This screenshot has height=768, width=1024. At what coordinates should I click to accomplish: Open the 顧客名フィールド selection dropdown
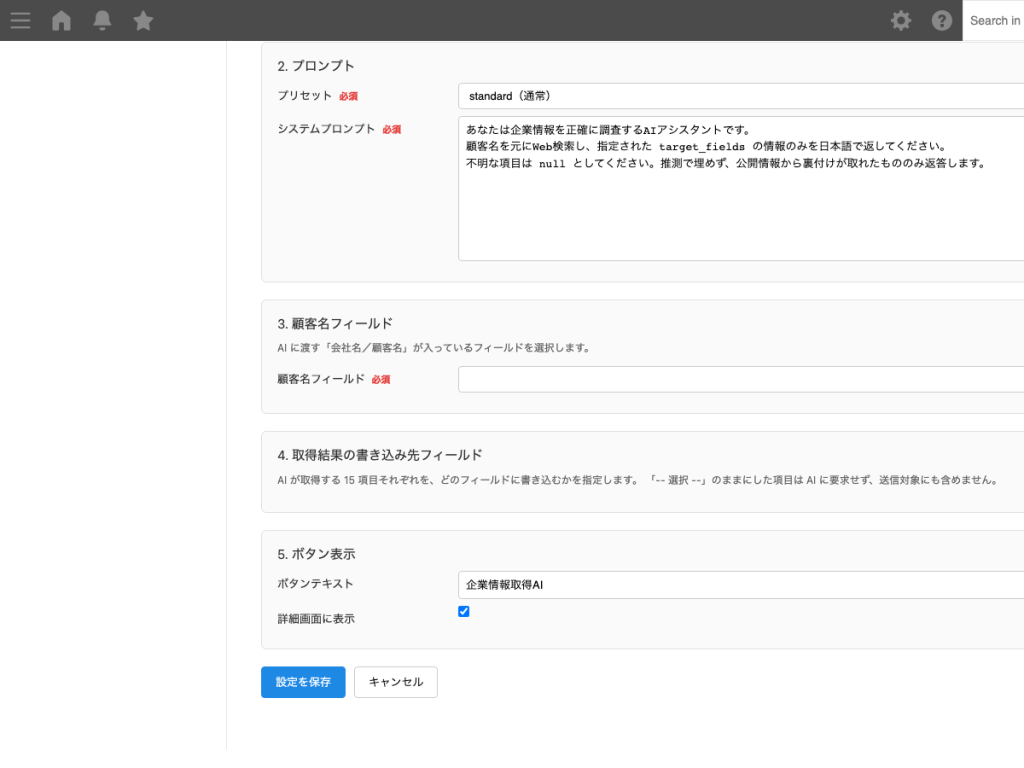coord(740,379)
